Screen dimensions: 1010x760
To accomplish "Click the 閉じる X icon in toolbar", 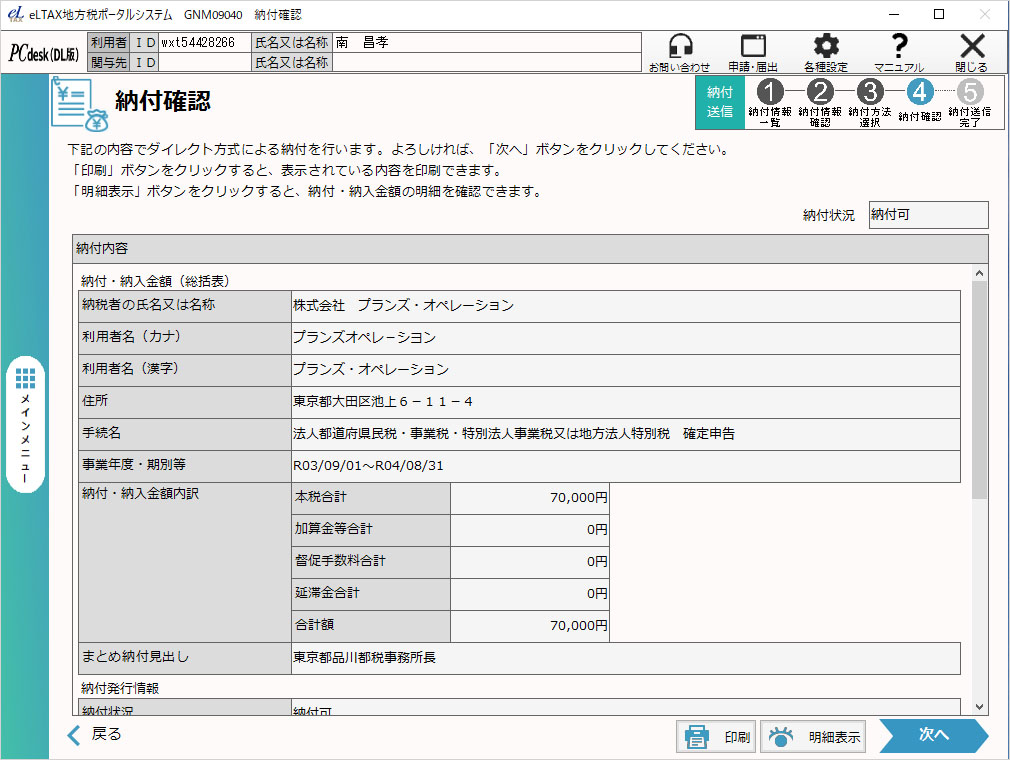I will pyautogui.click(x=971, y=47).
